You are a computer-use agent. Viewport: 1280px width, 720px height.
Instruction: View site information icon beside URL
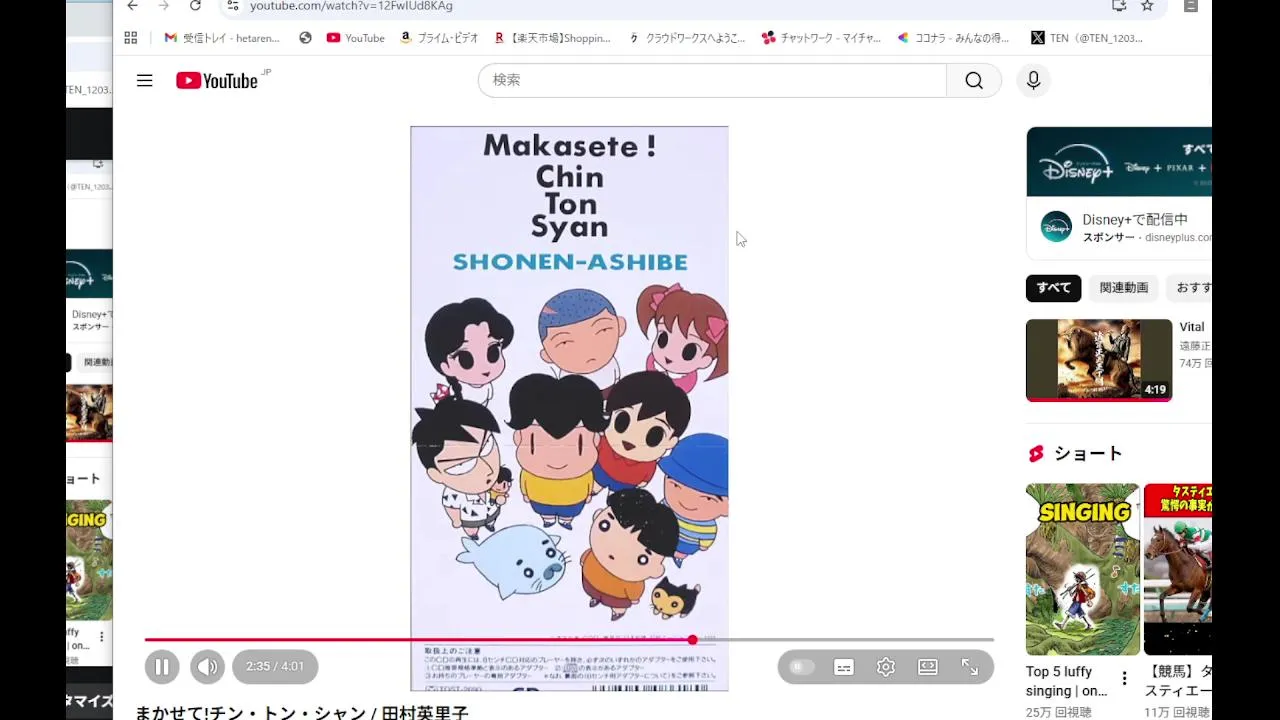click(233, 6)
